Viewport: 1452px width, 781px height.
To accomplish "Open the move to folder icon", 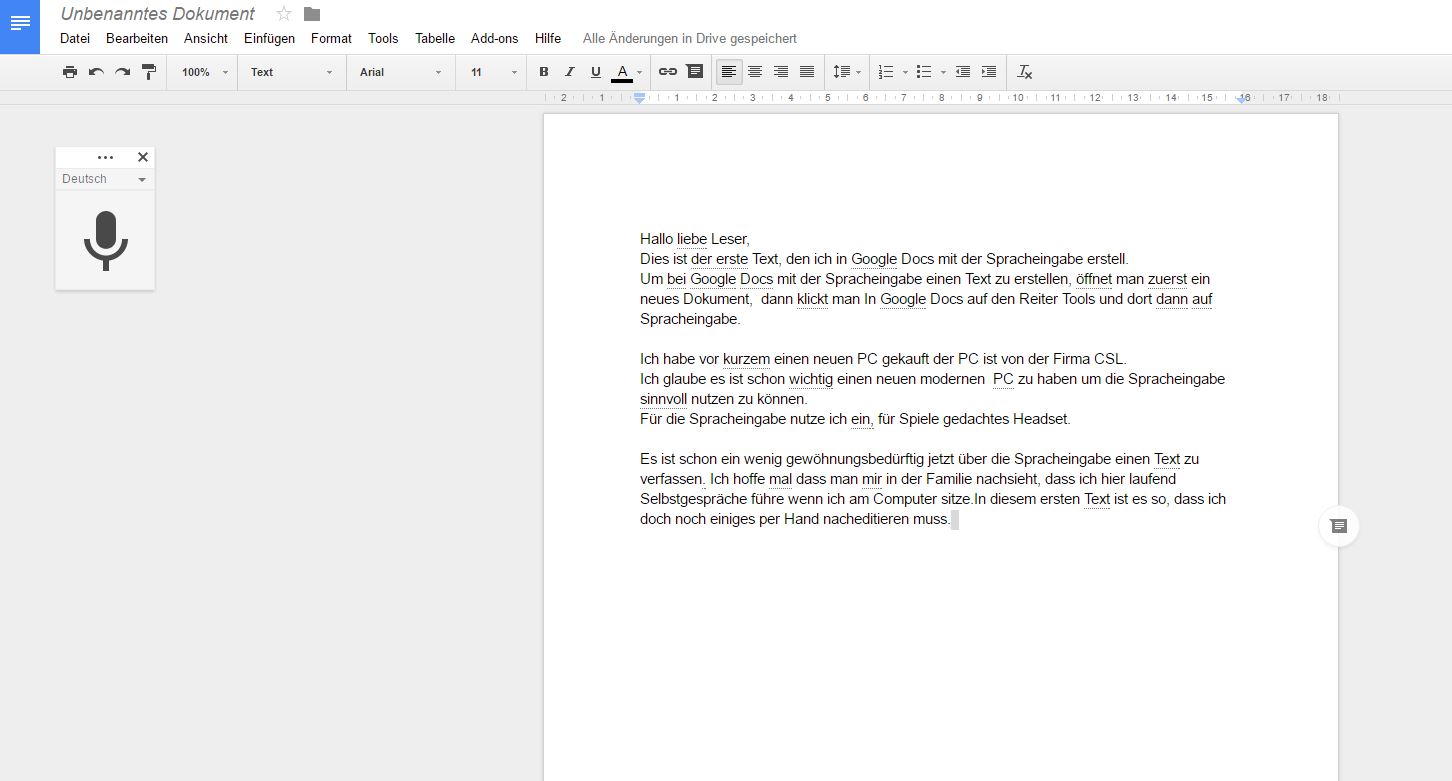I will (x=312, y=14).
